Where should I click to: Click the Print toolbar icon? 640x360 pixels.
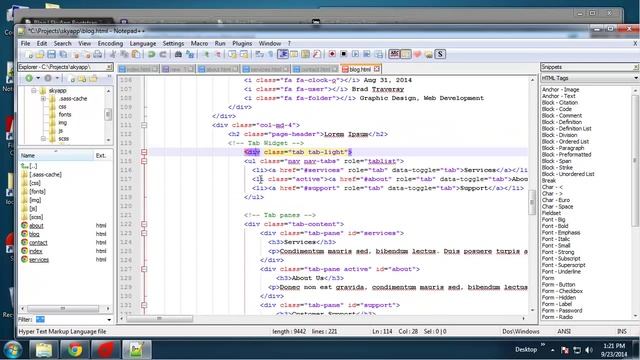point(98,54)
